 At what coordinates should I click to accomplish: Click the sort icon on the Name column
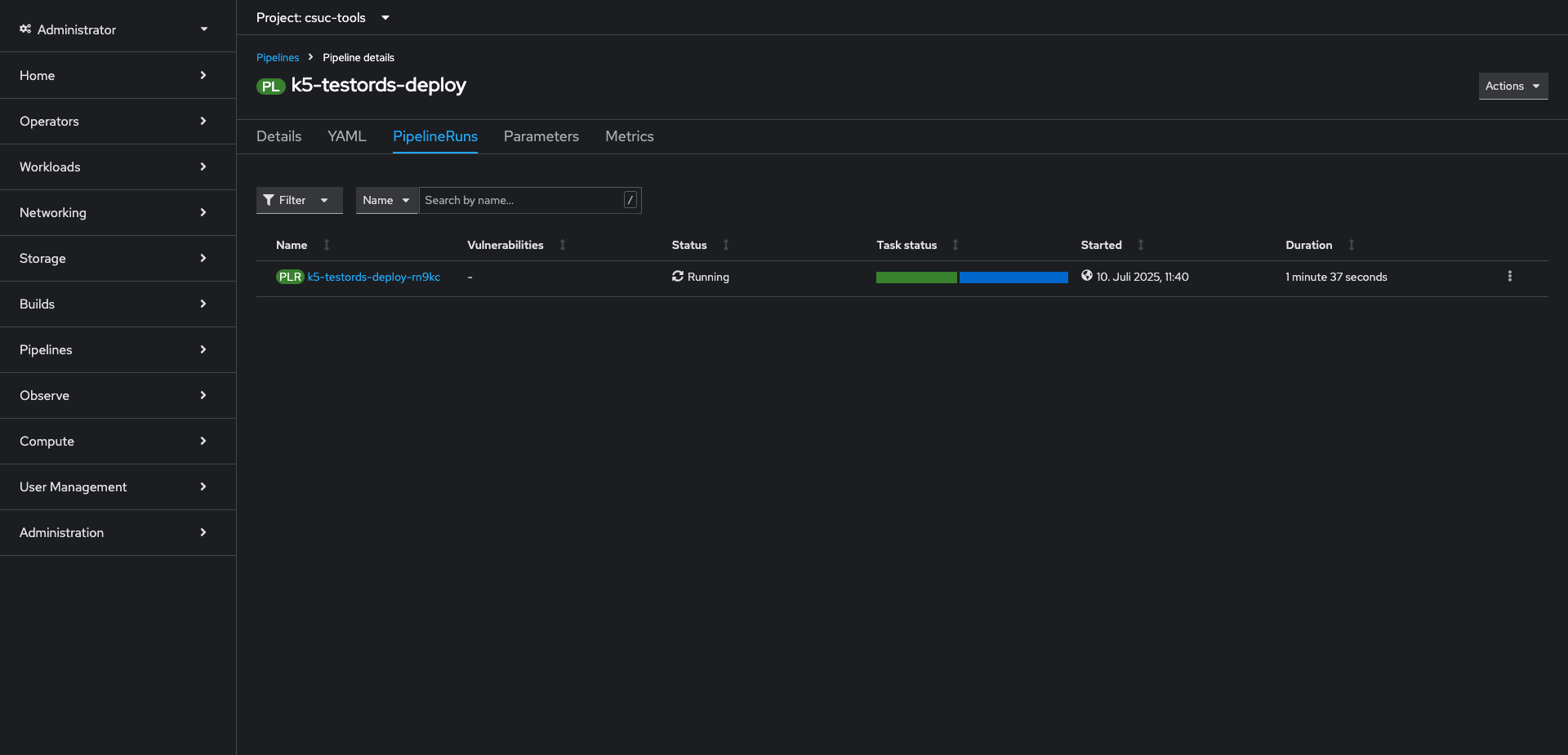click(x=325, y=245)
